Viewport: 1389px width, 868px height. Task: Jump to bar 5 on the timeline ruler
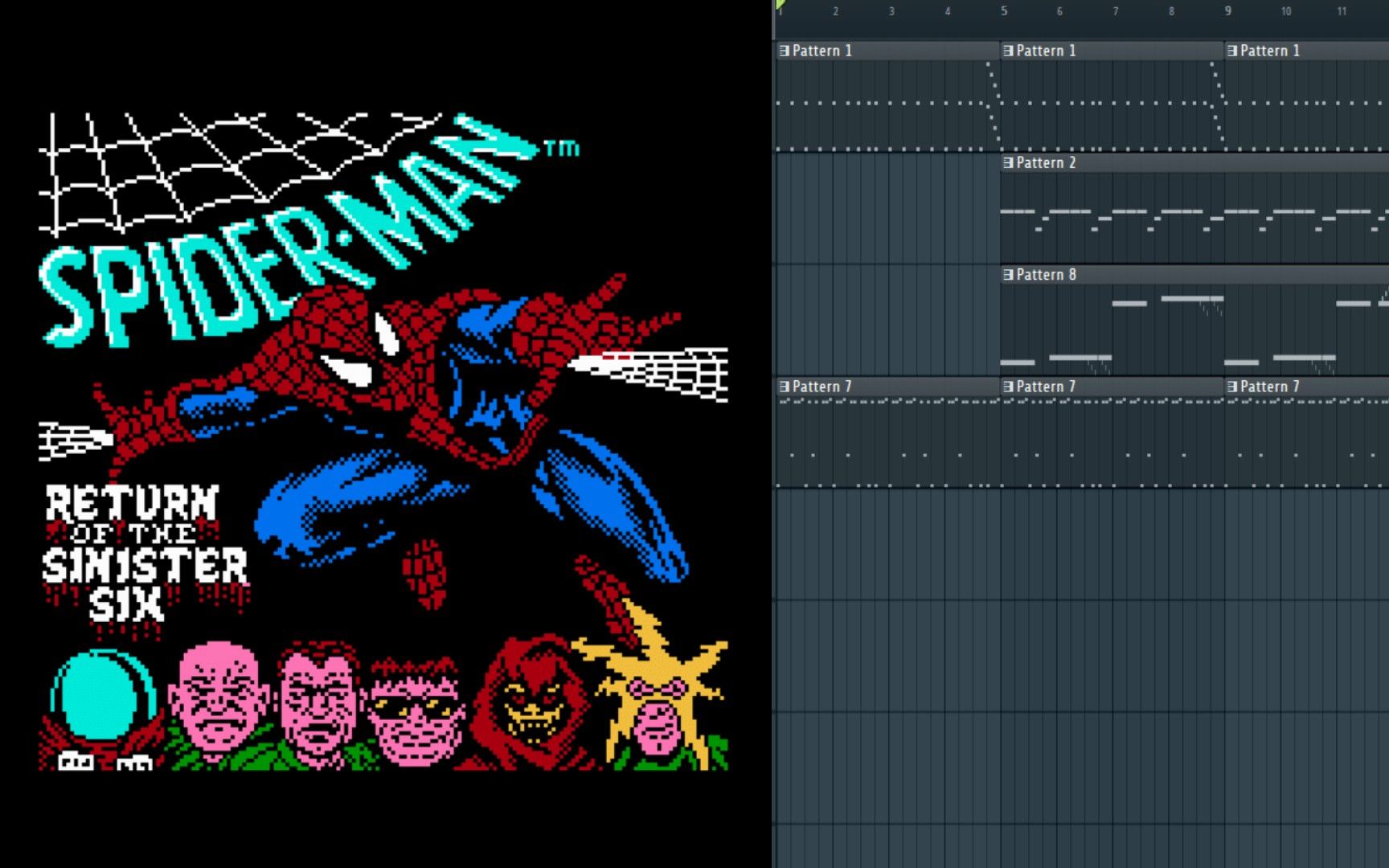(1004, 10)
